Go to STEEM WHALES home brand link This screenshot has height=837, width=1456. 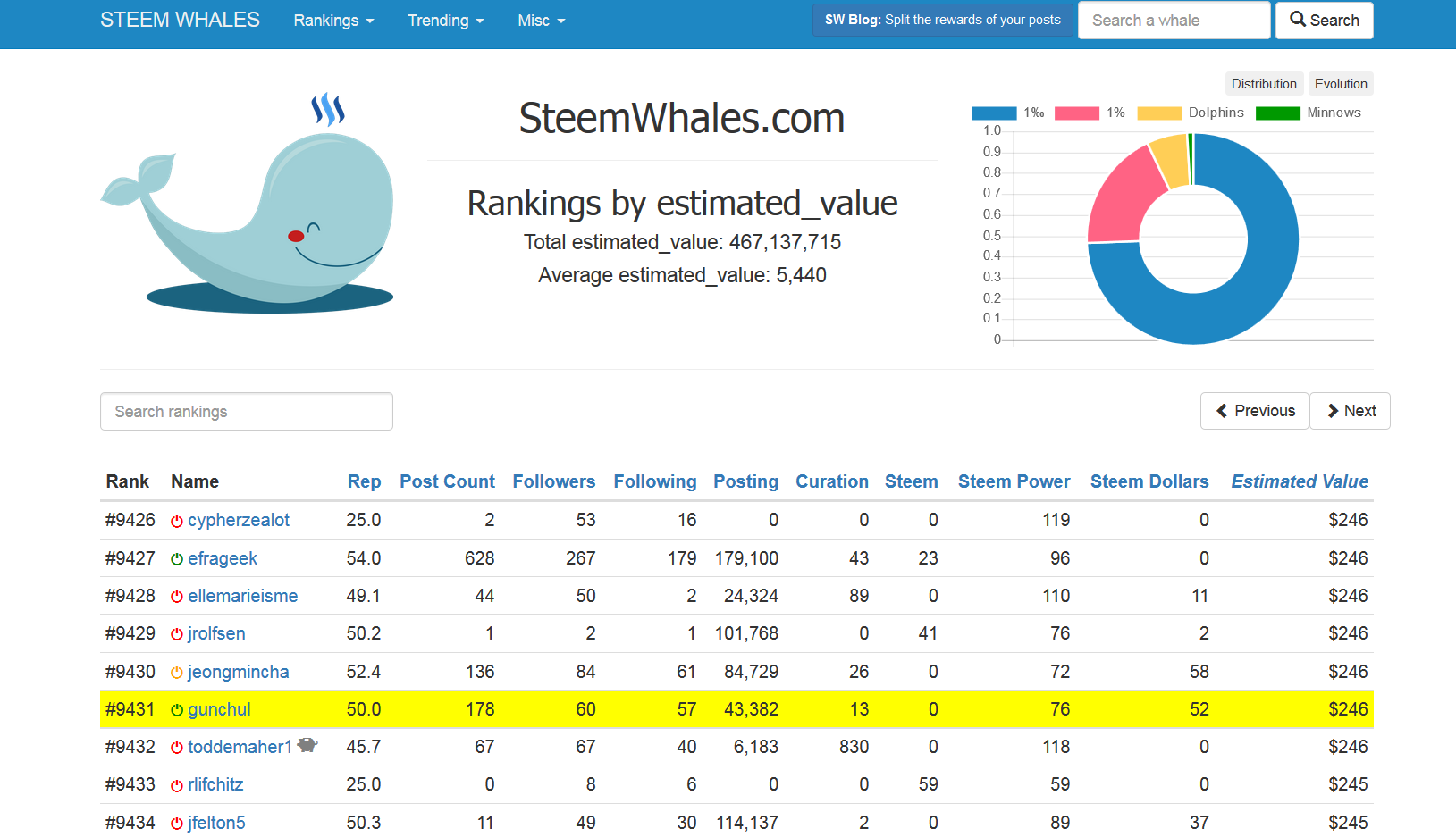point(180,20)
